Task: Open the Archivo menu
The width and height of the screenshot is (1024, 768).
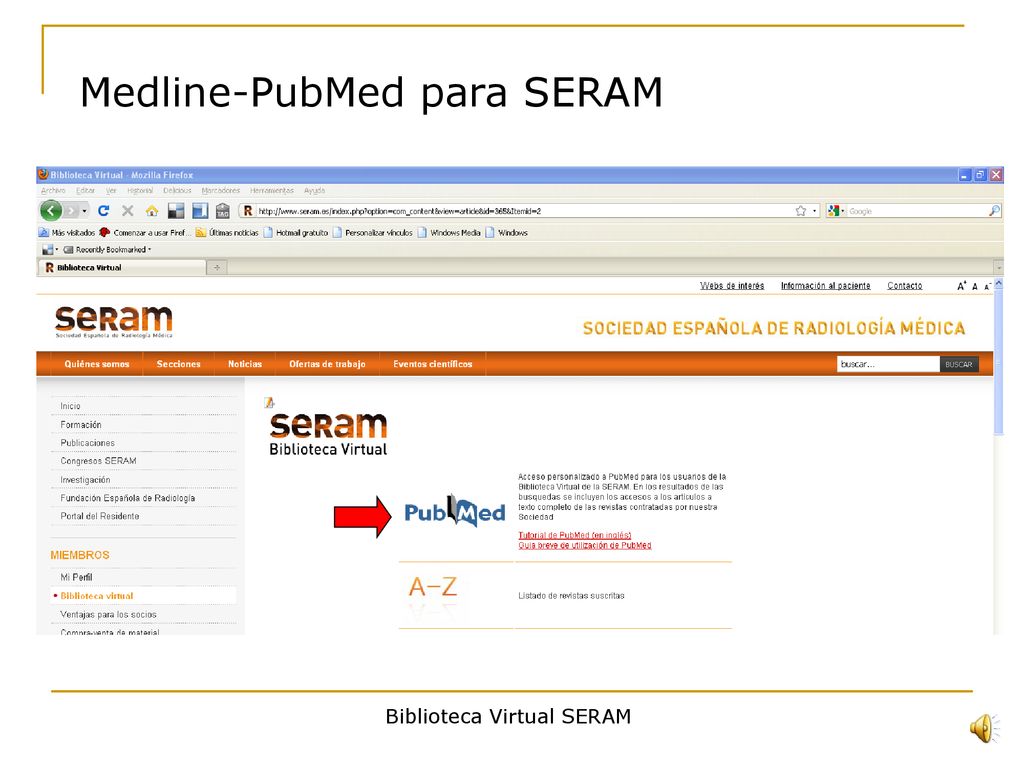Action: tap(53, 191)
